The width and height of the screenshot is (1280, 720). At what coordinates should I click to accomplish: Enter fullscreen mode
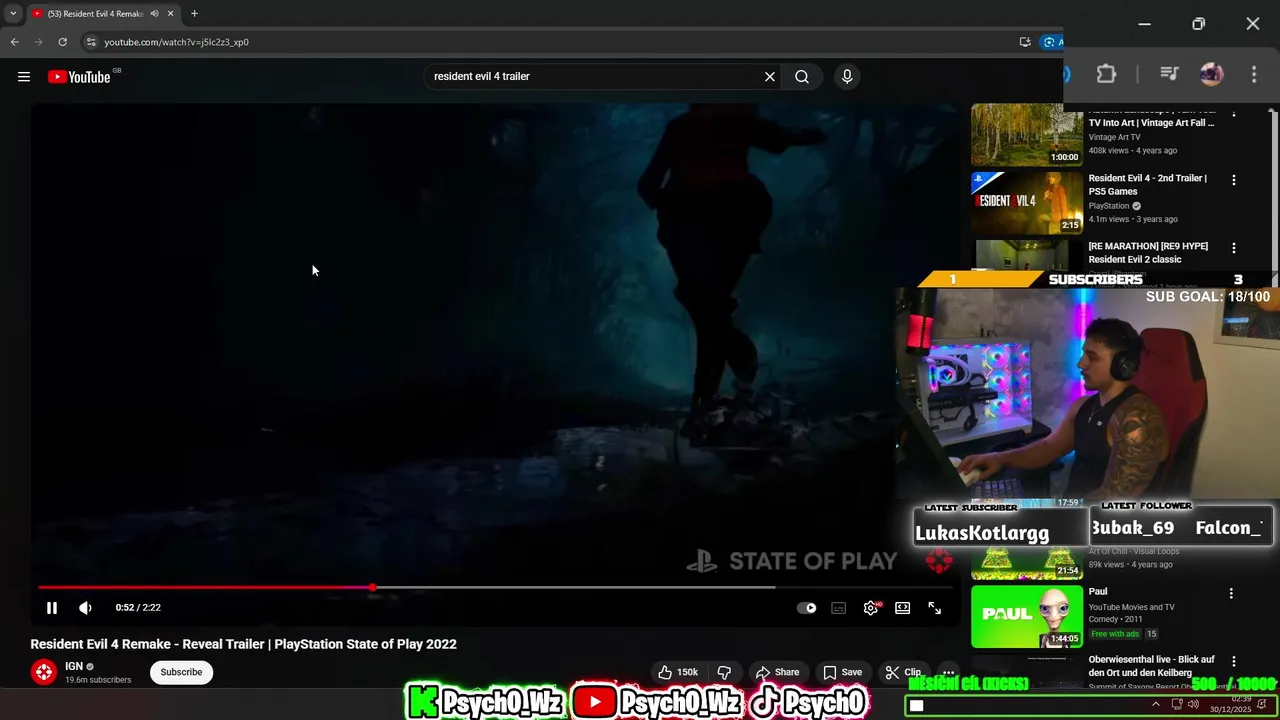[935, 608]
